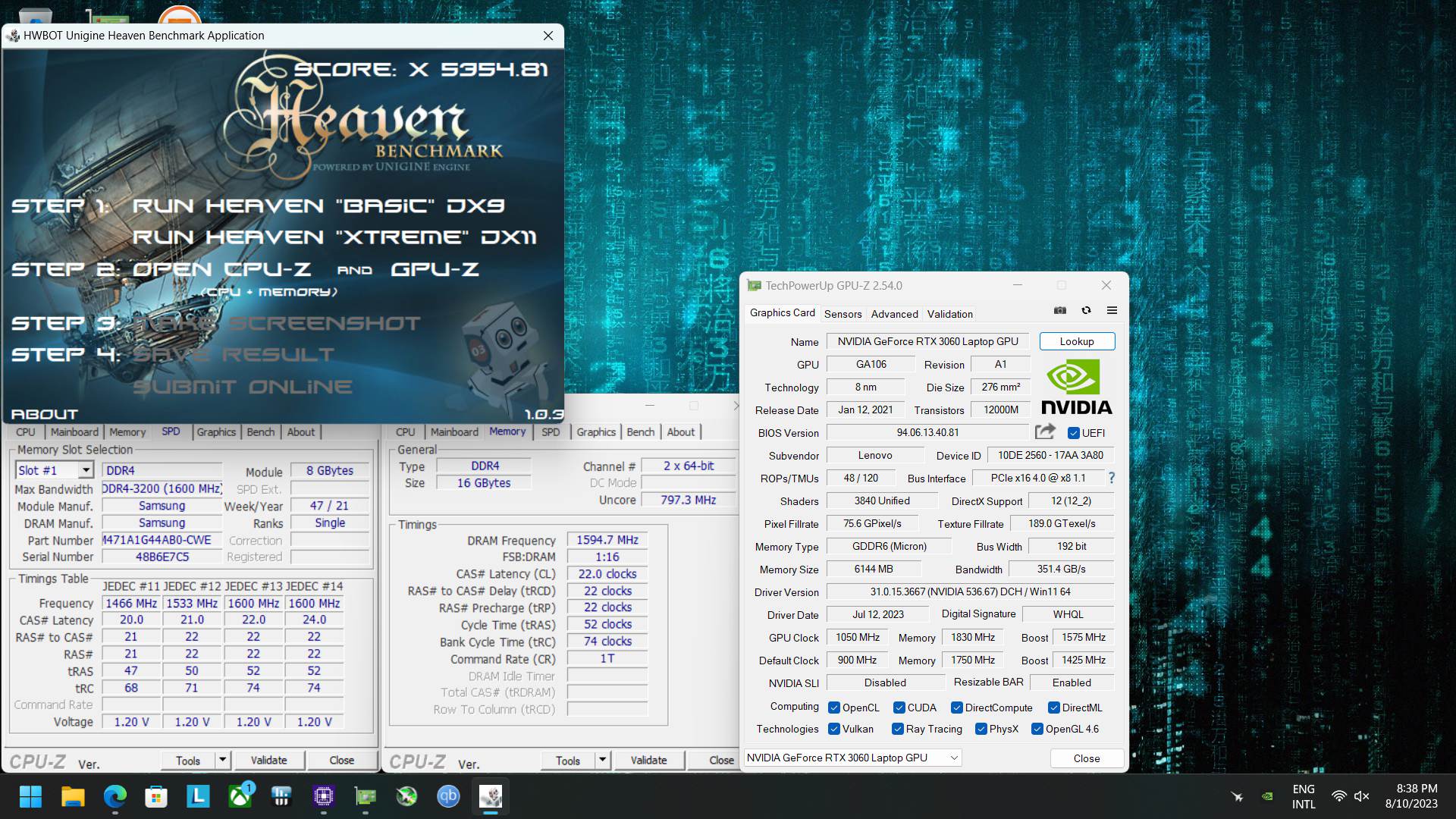Click the Bus Interface question mark
1456x819 pixels.
point(1112,478)
